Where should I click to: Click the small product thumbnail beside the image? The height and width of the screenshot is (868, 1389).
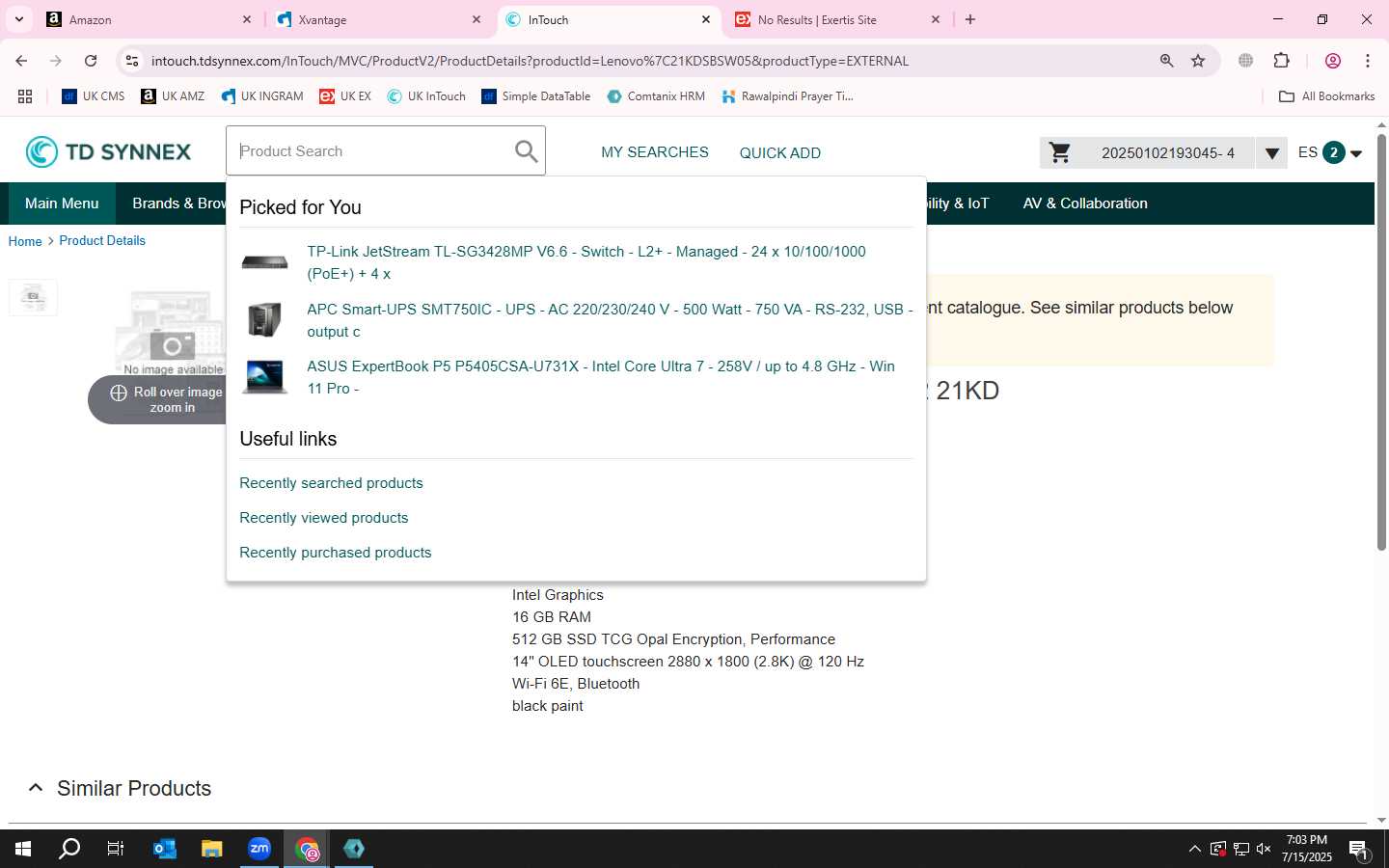point(33,297)
